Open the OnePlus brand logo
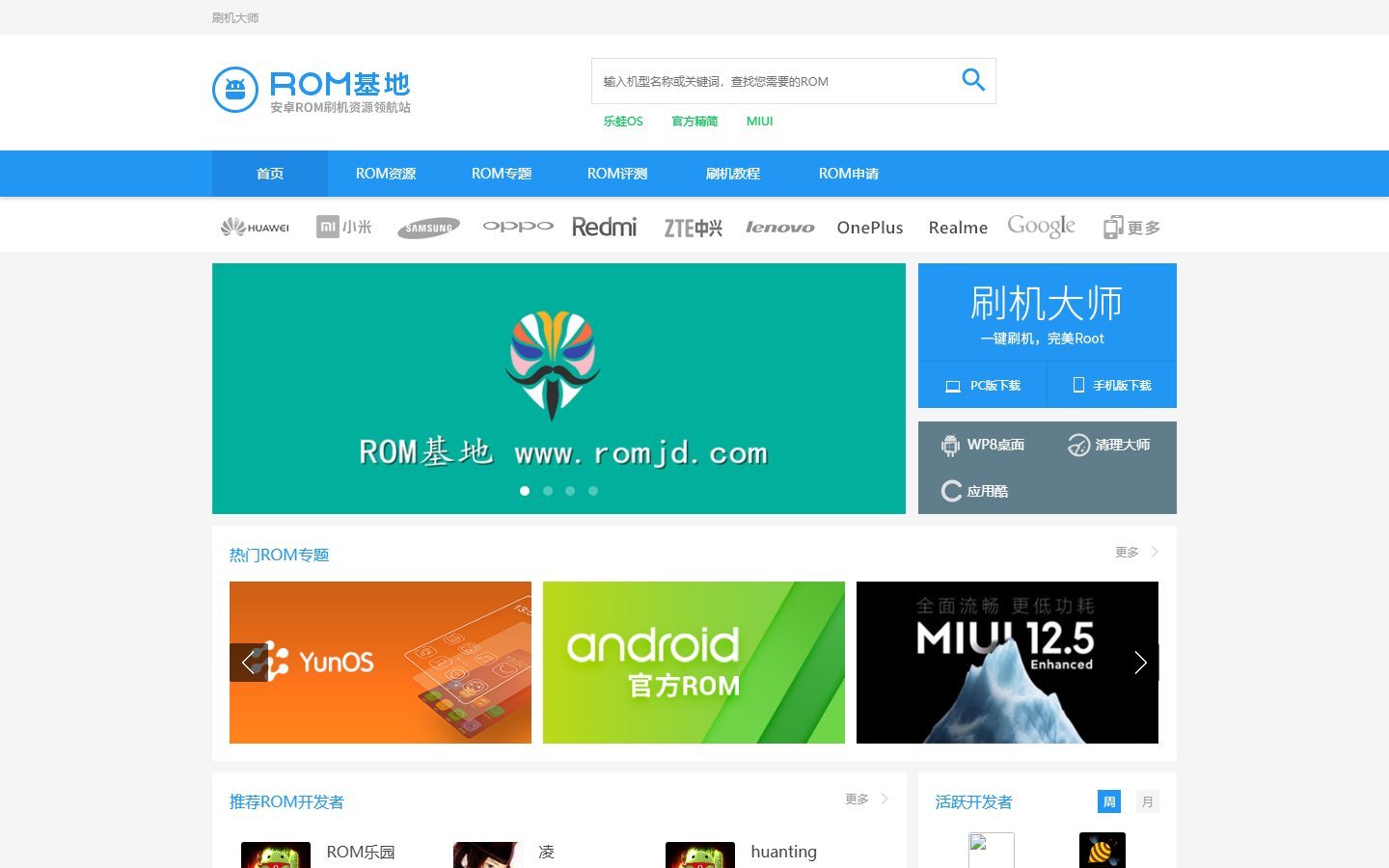 [870, 228]
